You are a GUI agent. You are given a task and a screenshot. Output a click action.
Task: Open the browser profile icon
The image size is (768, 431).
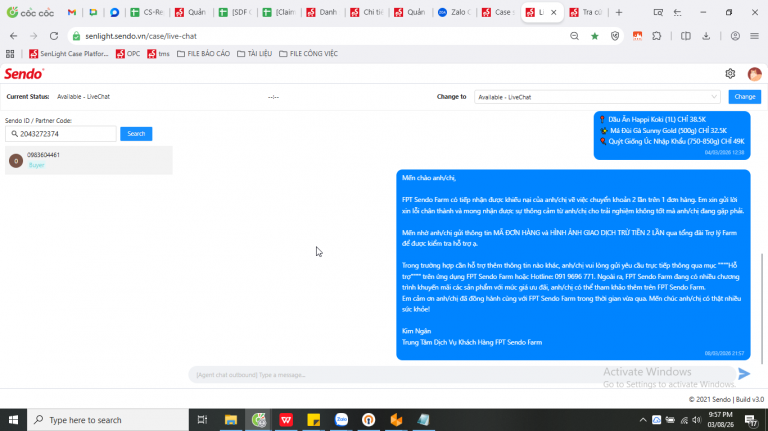(735, 36)
